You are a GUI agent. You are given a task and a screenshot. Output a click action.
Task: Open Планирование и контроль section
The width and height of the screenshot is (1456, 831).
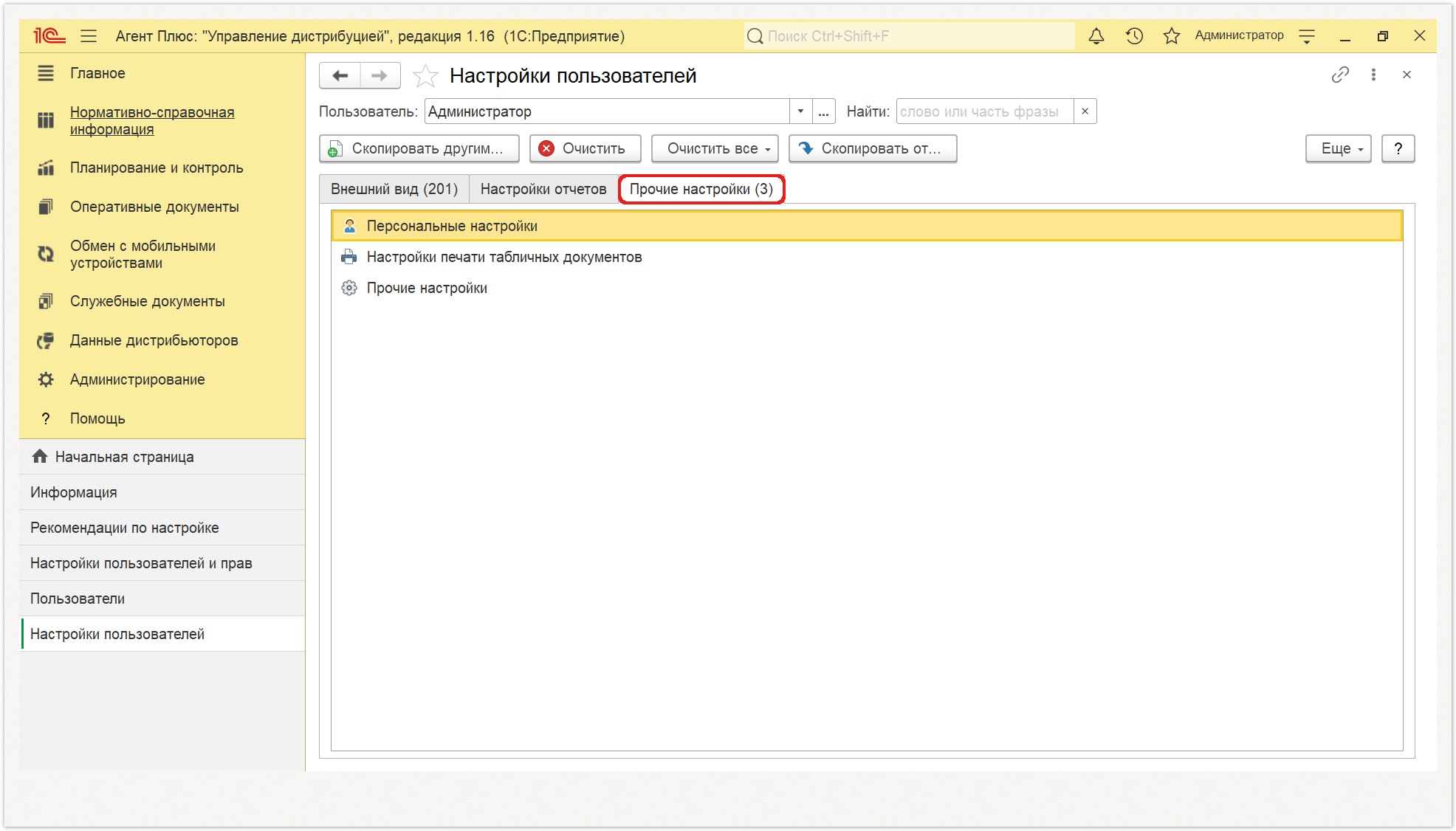pos(157,168)
